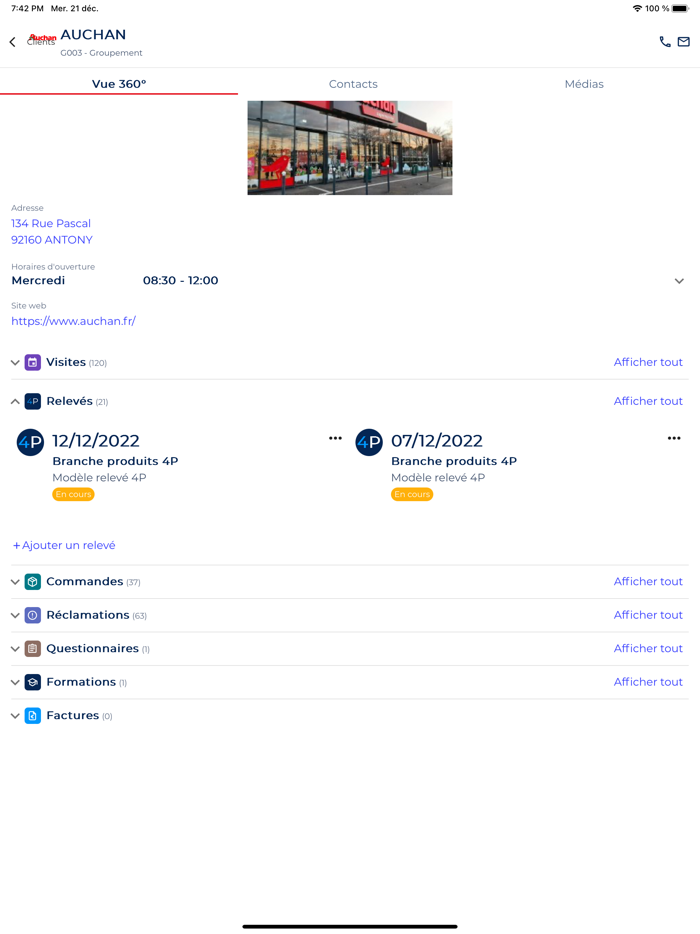Open the 12/12/2022 relevé date

click(x=96, y=441)
